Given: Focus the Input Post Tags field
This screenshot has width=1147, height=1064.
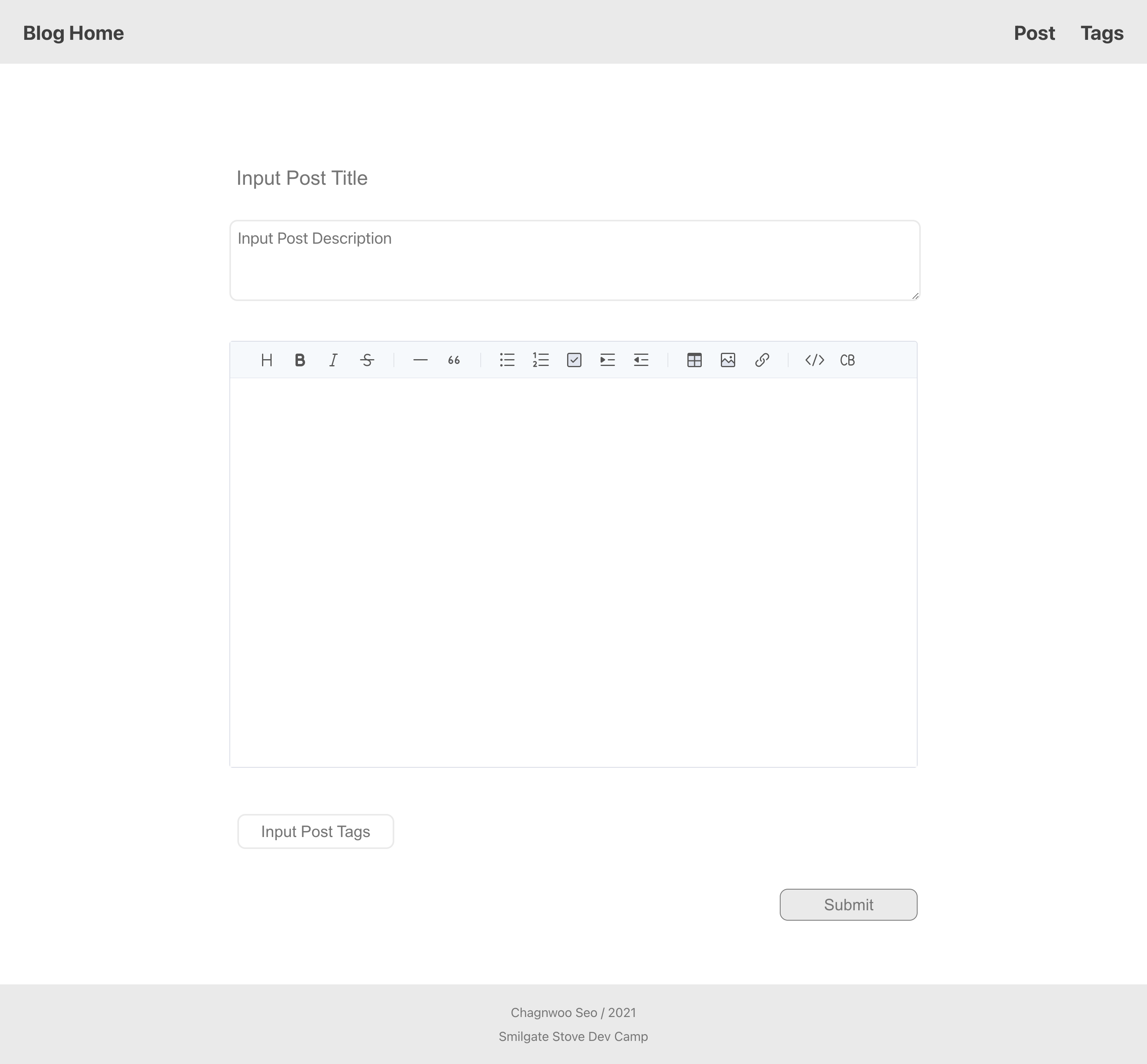Looking at the screenshot, I should [315, 831].
